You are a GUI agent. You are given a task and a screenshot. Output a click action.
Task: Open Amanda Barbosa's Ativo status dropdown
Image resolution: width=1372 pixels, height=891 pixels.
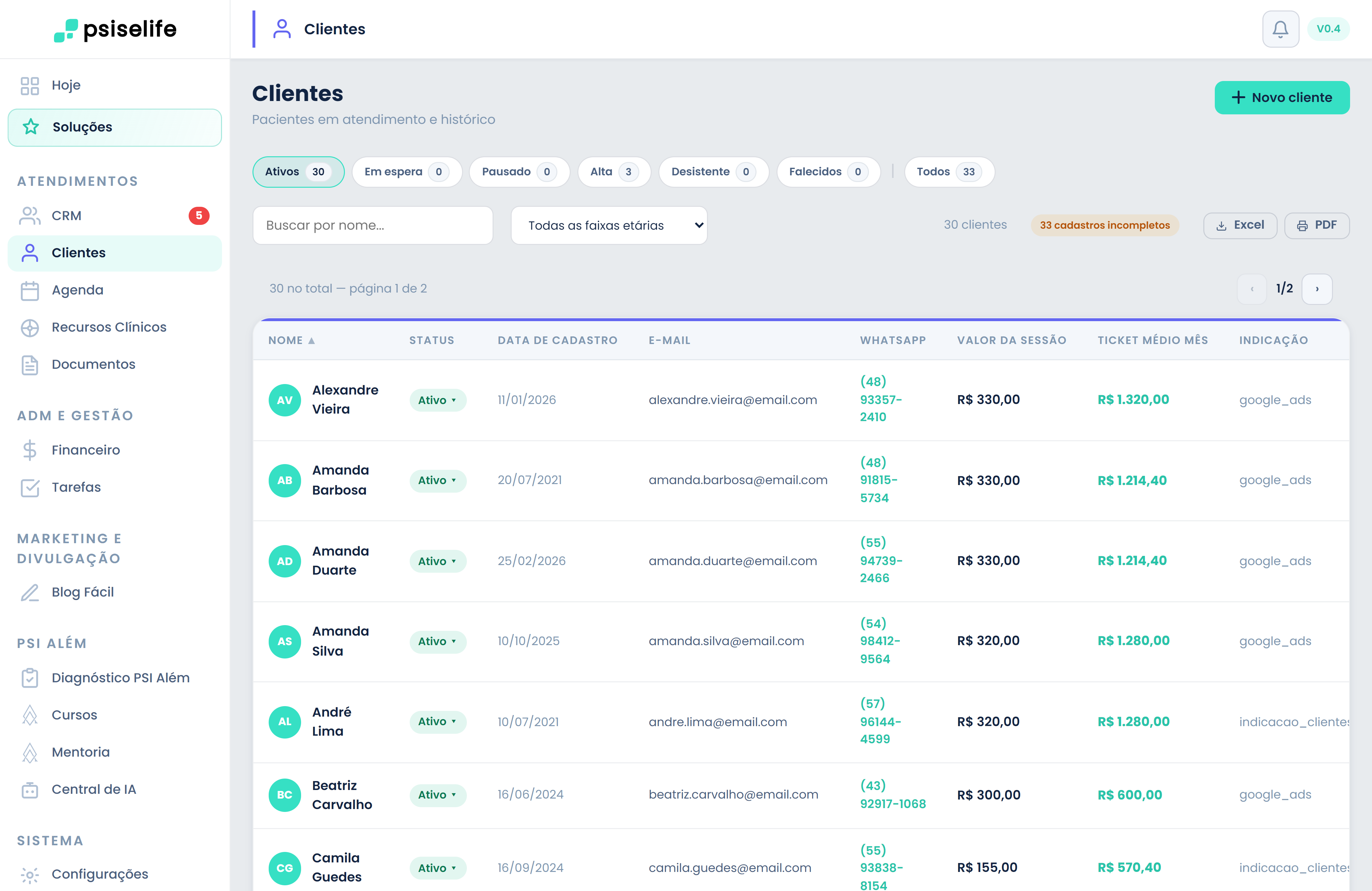pos(438,480)
